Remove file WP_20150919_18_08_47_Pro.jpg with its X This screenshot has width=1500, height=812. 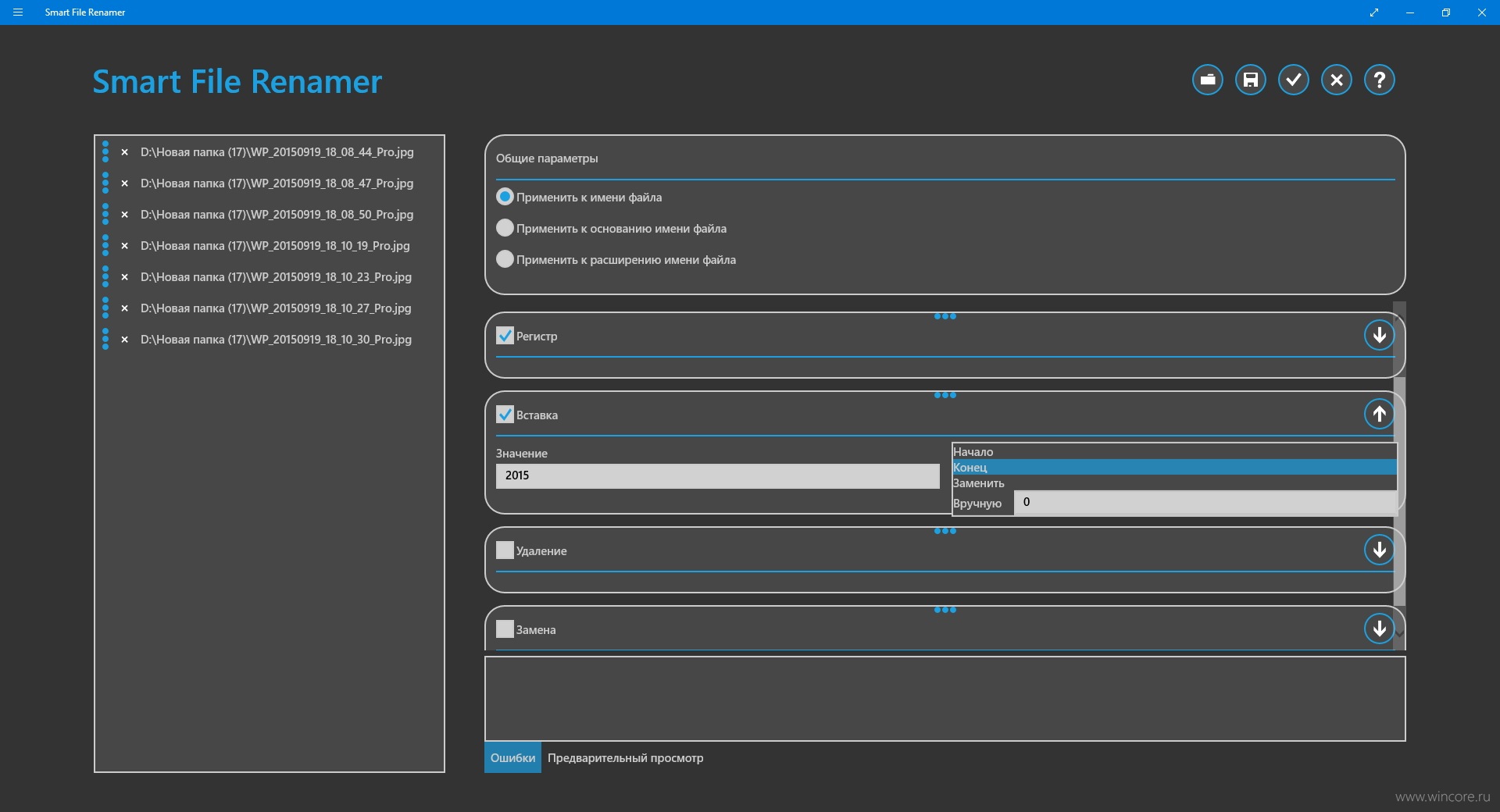124,183
